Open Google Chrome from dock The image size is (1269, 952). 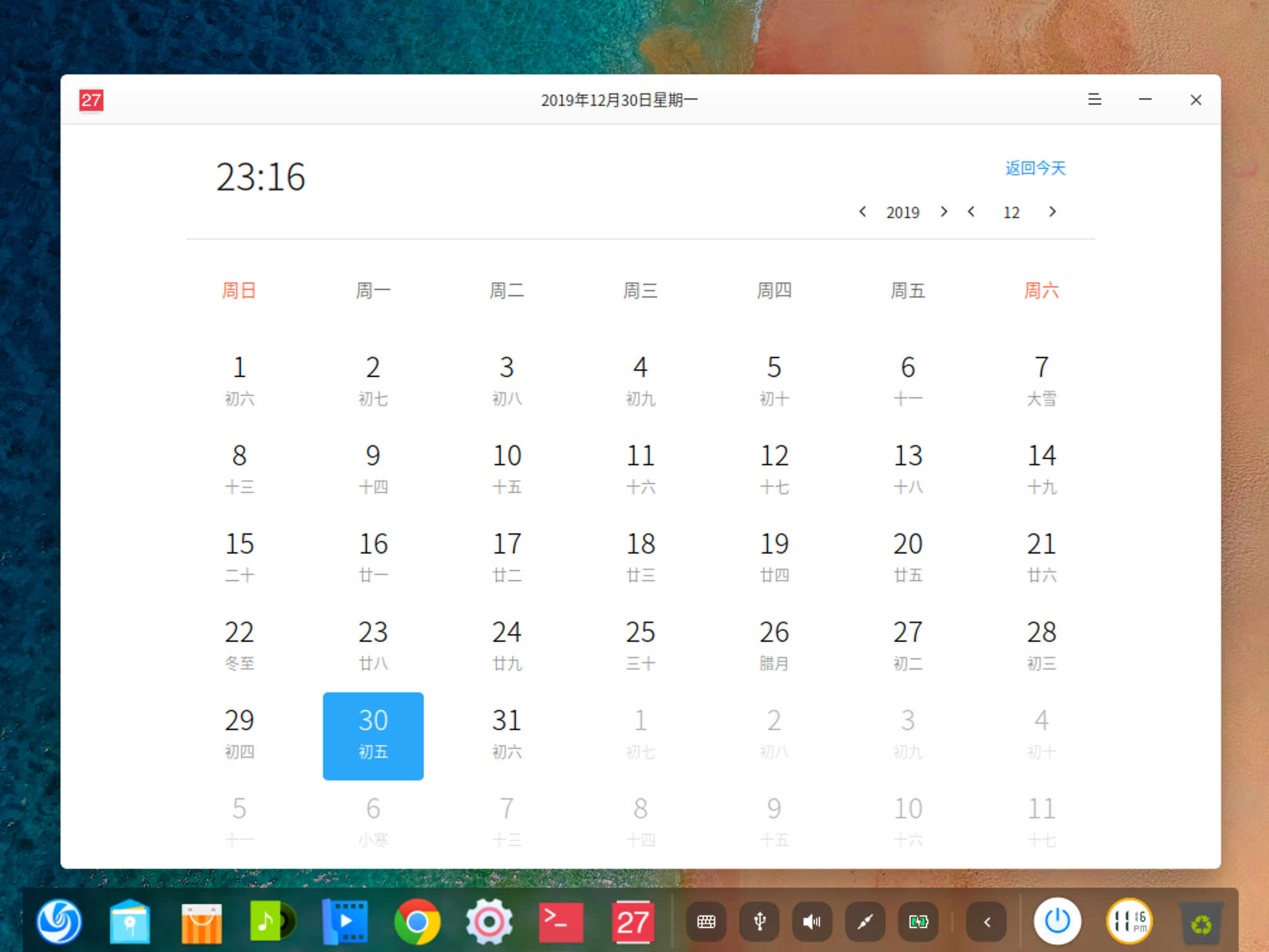pyautogui.click(x=417, y=922)
